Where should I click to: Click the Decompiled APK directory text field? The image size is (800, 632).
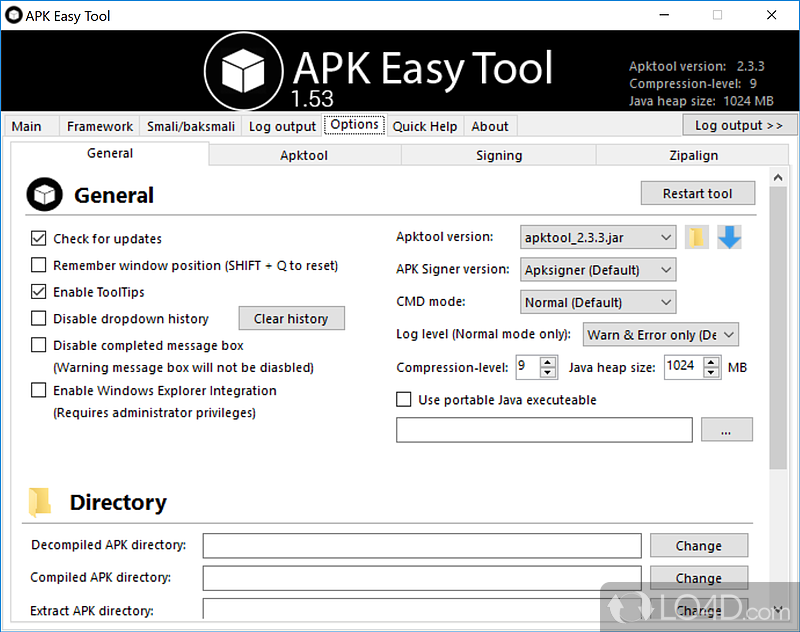click(x=421, y=546)
